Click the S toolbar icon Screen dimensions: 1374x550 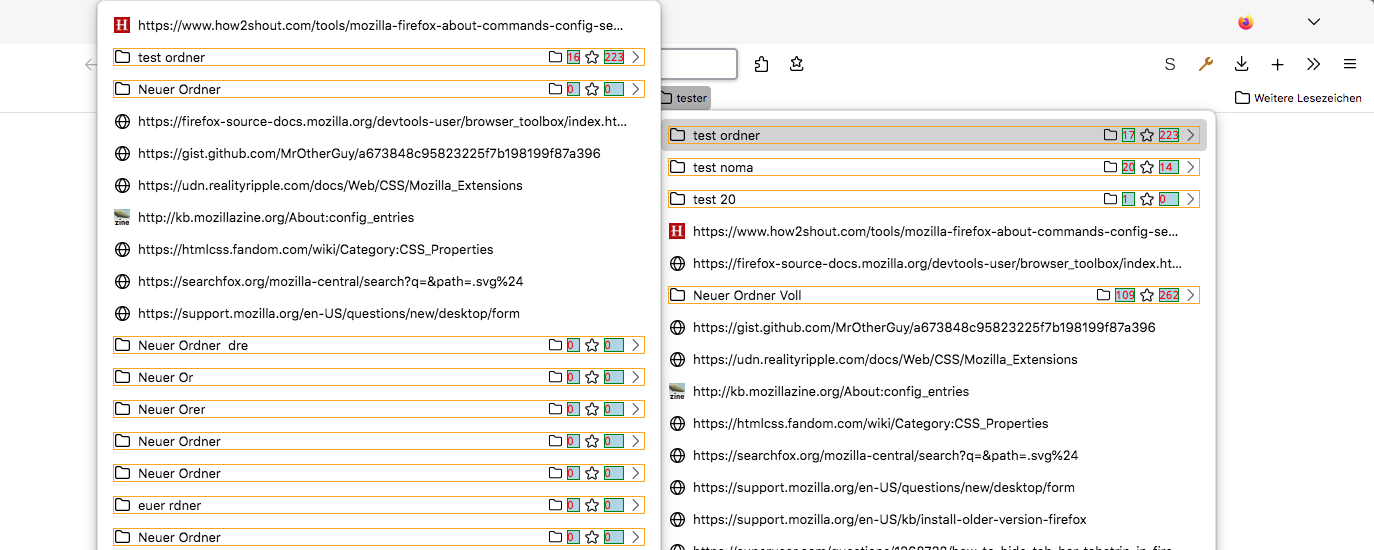[x=1170, y=64]
